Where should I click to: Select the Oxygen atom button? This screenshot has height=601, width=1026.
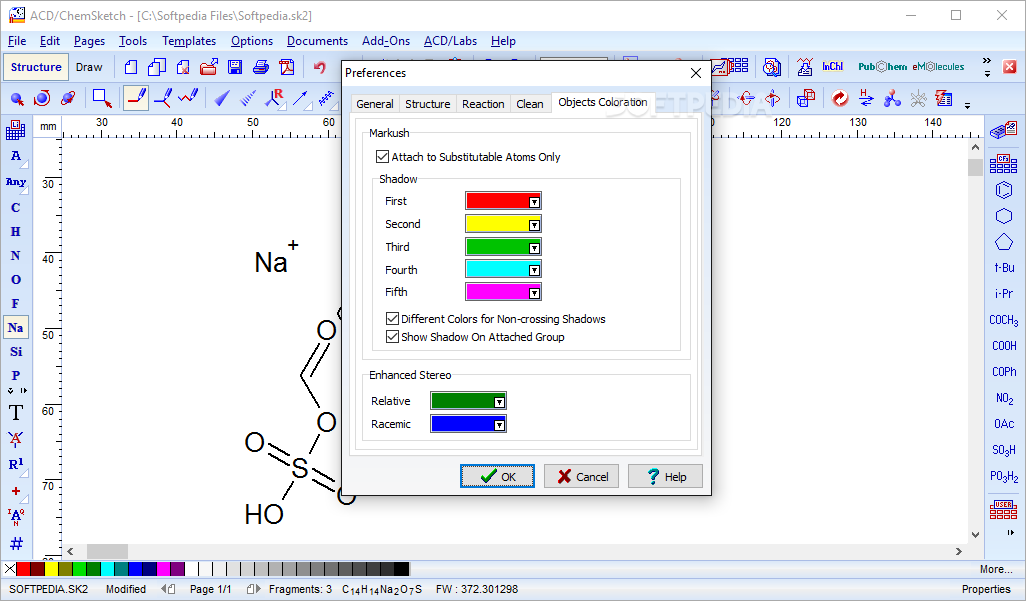coord(16,280)
